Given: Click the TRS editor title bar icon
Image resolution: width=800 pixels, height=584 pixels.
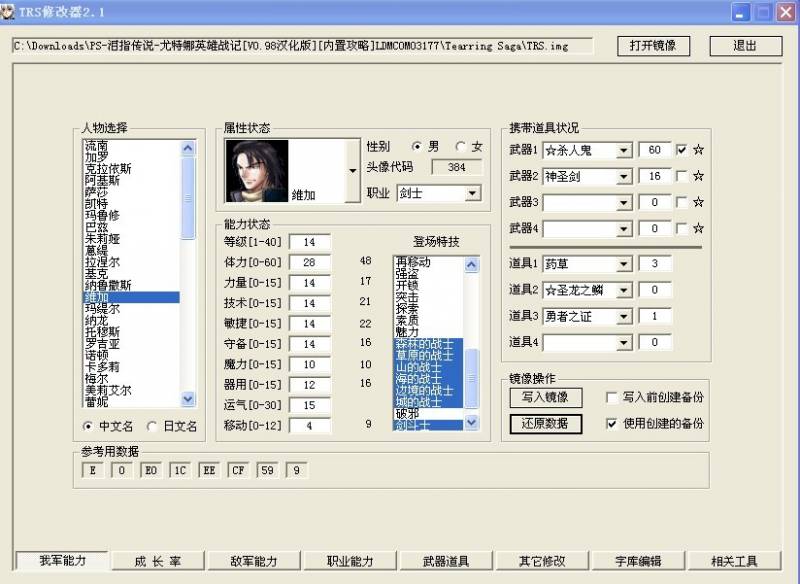Looking at the screenshot, I should 9,11.
